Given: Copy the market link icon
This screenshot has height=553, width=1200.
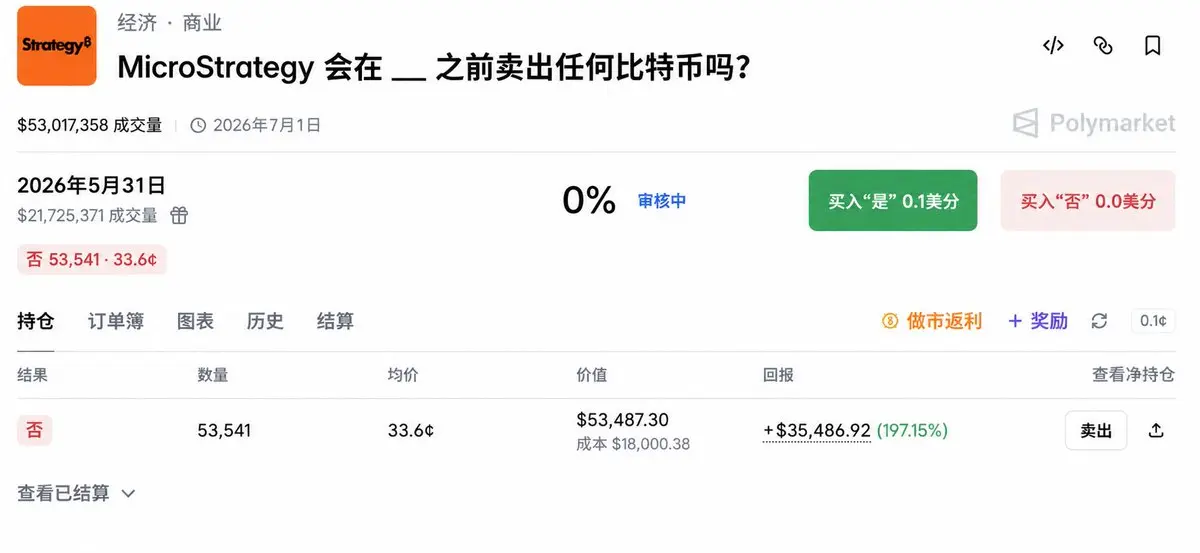Looking at the screenshot, I should [1103, 45].
